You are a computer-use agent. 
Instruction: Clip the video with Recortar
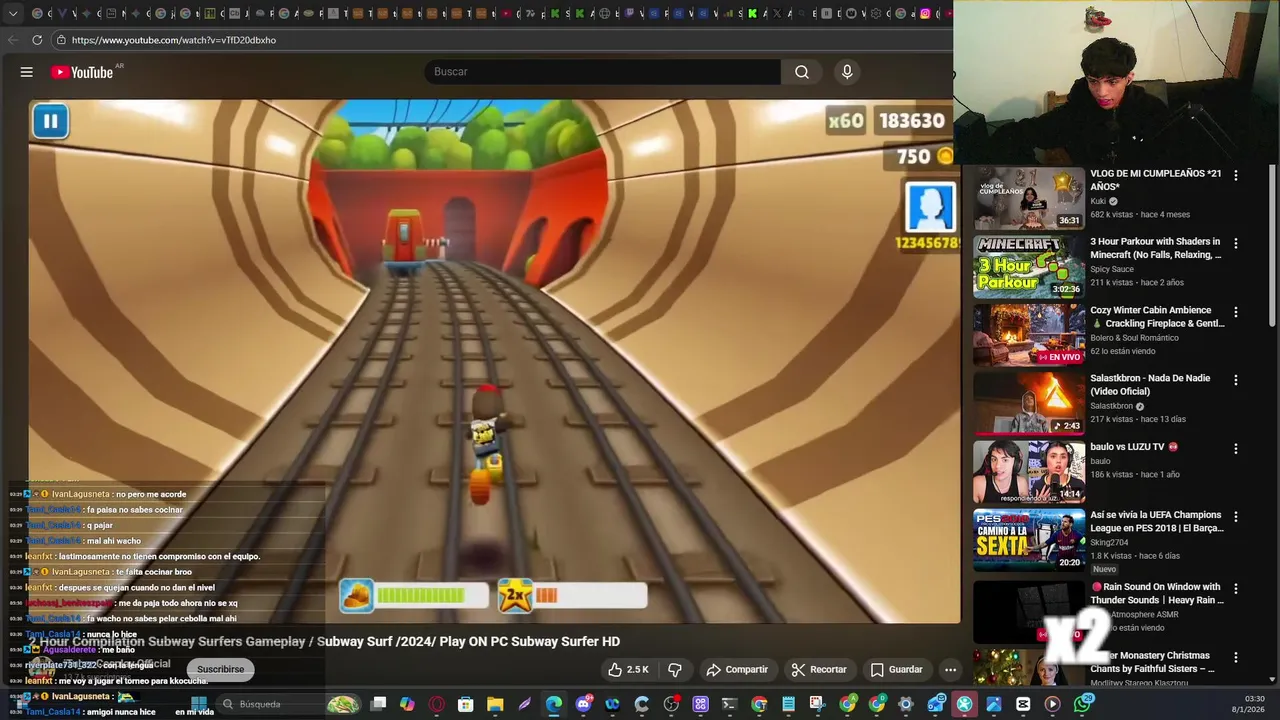click(x=818, y=669)
